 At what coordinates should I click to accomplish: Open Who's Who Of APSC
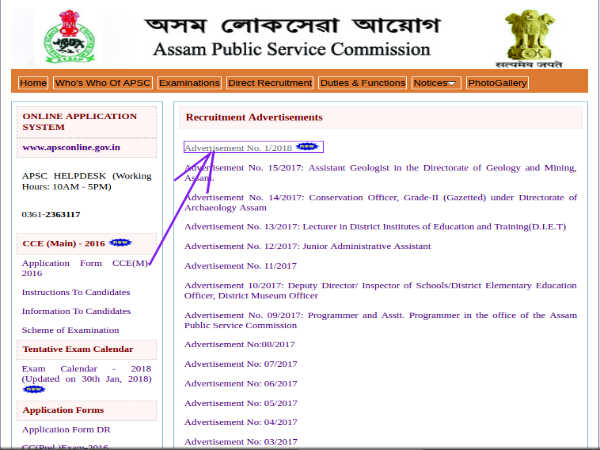coord(103,83)
